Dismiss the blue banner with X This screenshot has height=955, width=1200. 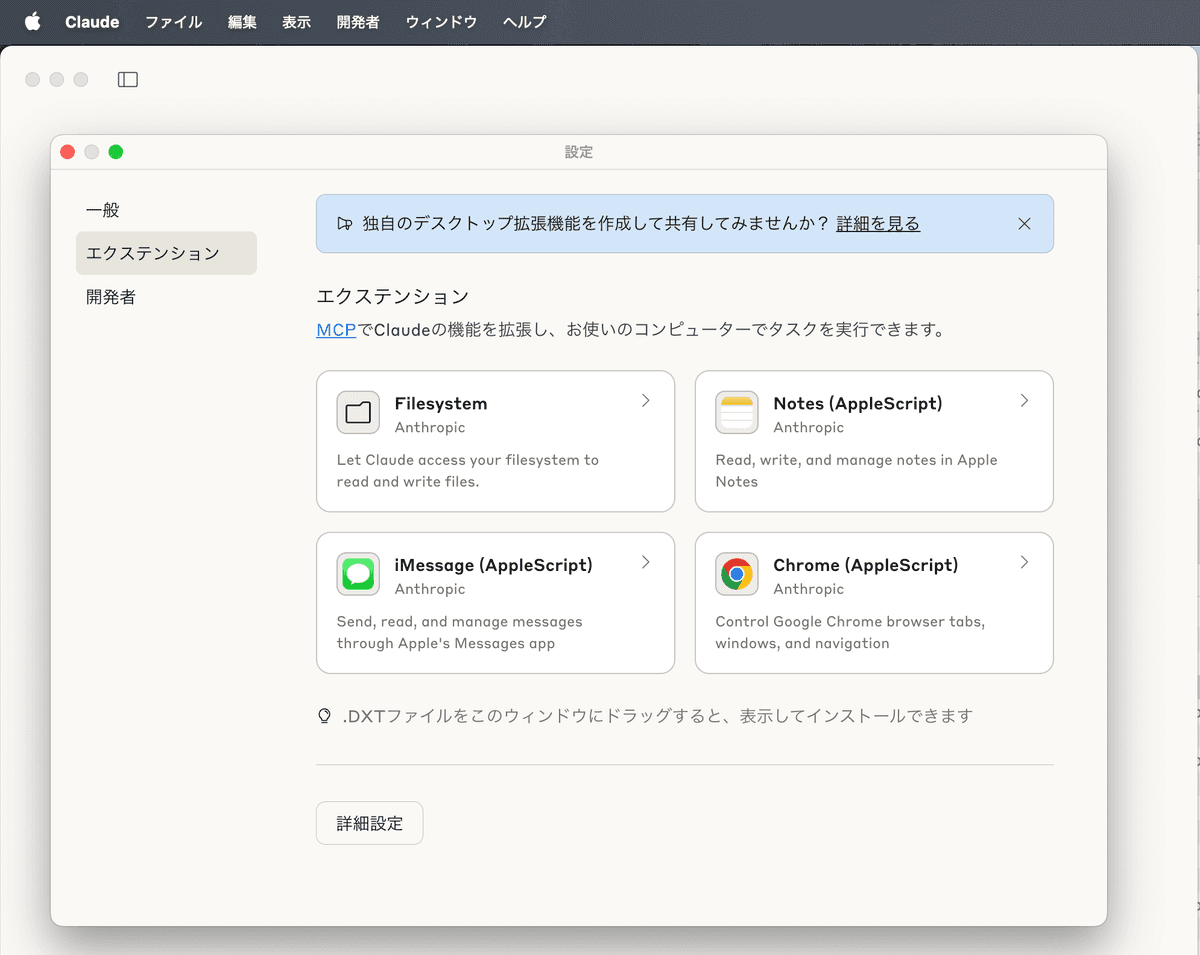1024,224
